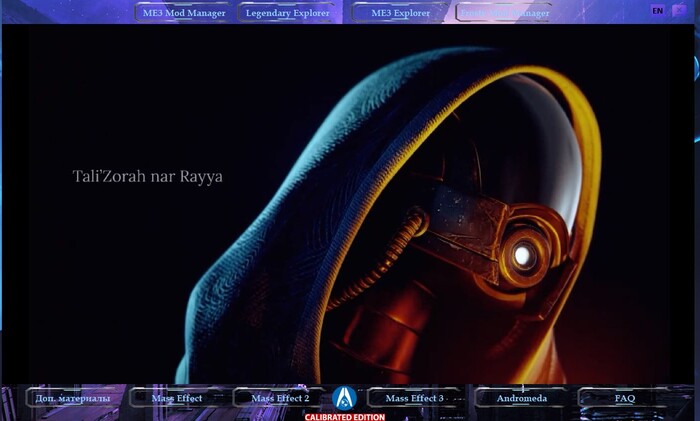
Task: Open the ME3 Explorer tool
Action: pos(400,13)
